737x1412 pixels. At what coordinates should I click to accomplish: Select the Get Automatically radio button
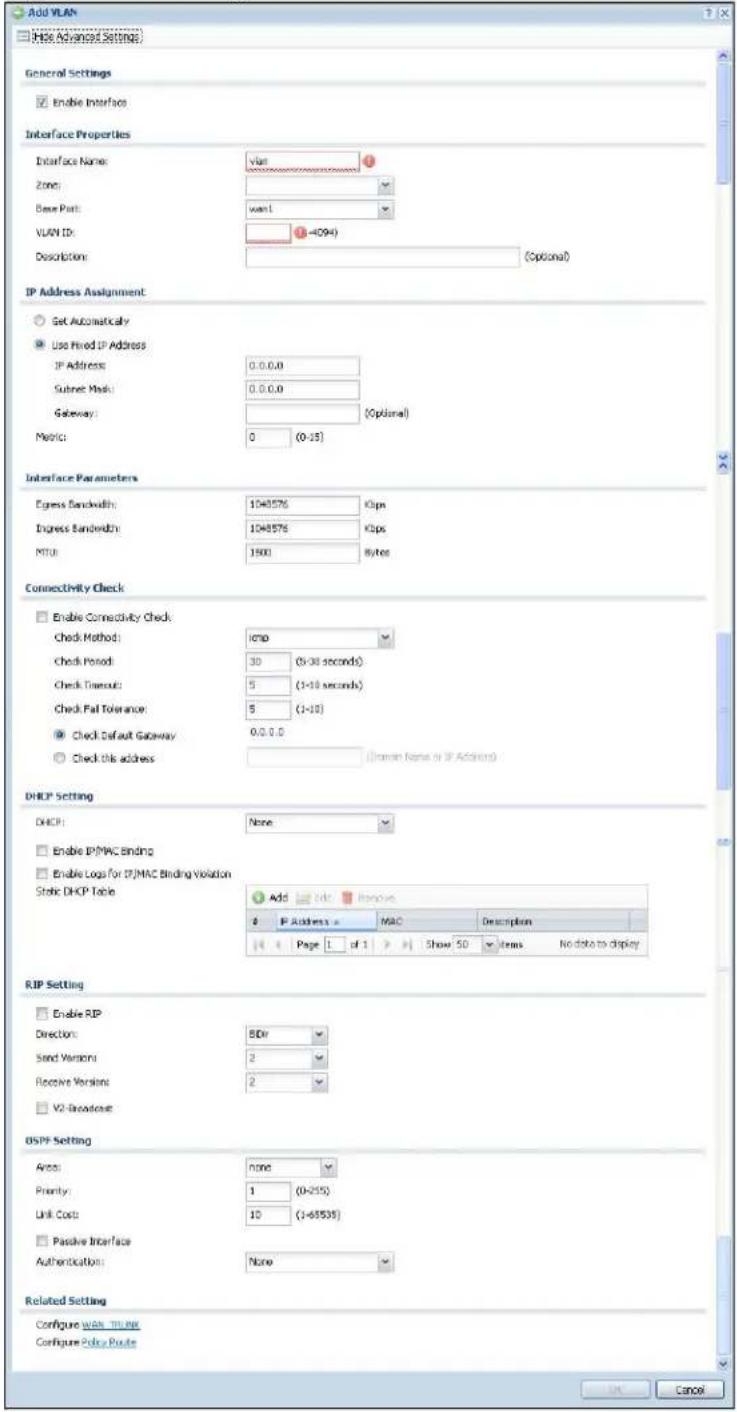click(41, 320)
